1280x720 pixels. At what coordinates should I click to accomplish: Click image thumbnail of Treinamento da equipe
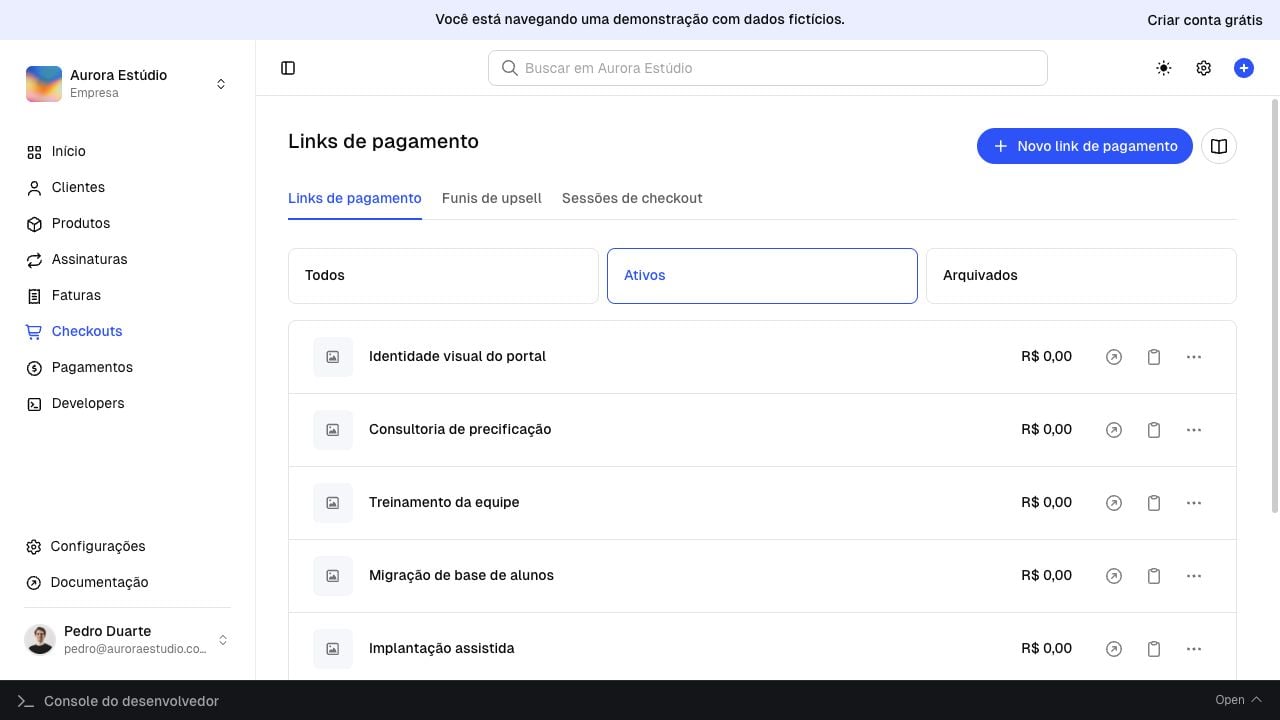point(333,503)
